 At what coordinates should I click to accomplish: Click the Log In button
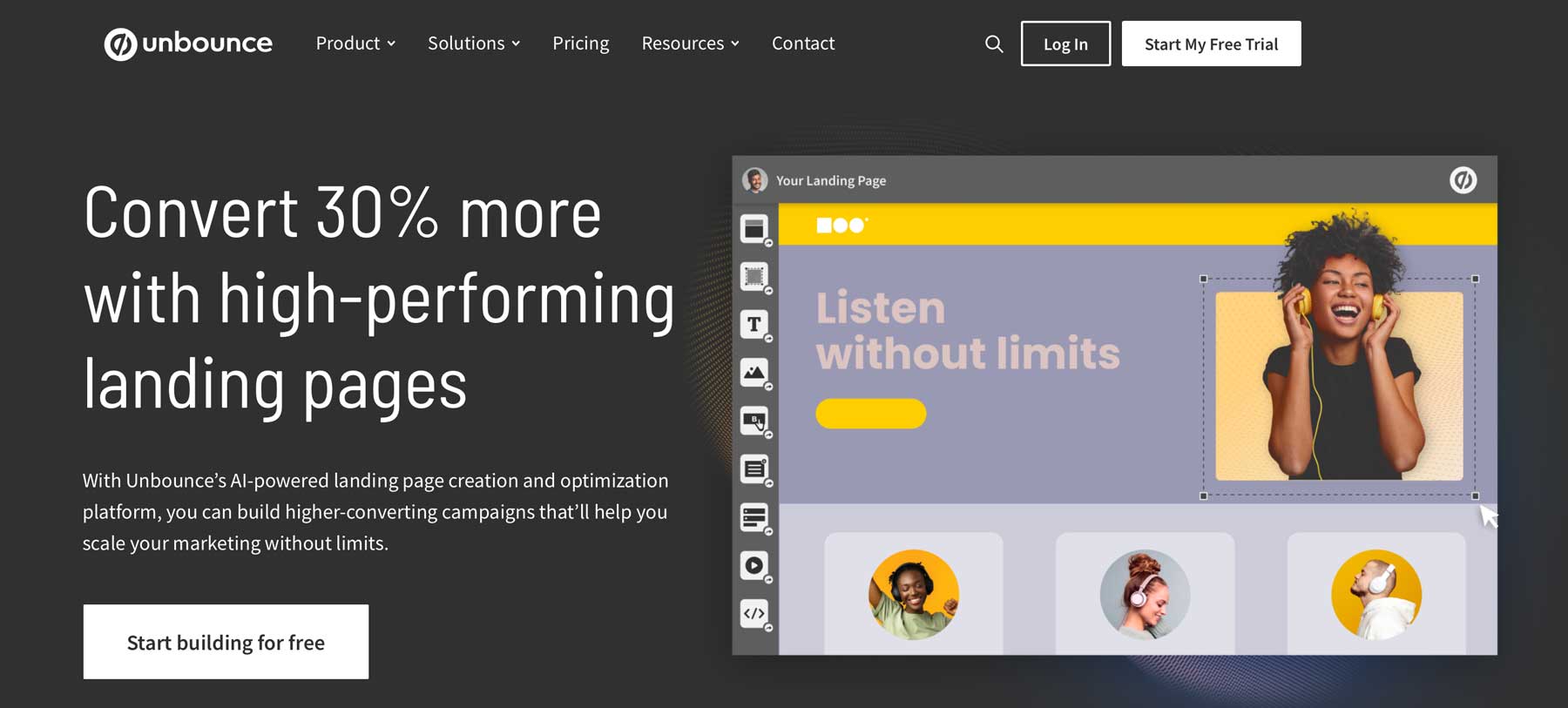pos(1065,44)
